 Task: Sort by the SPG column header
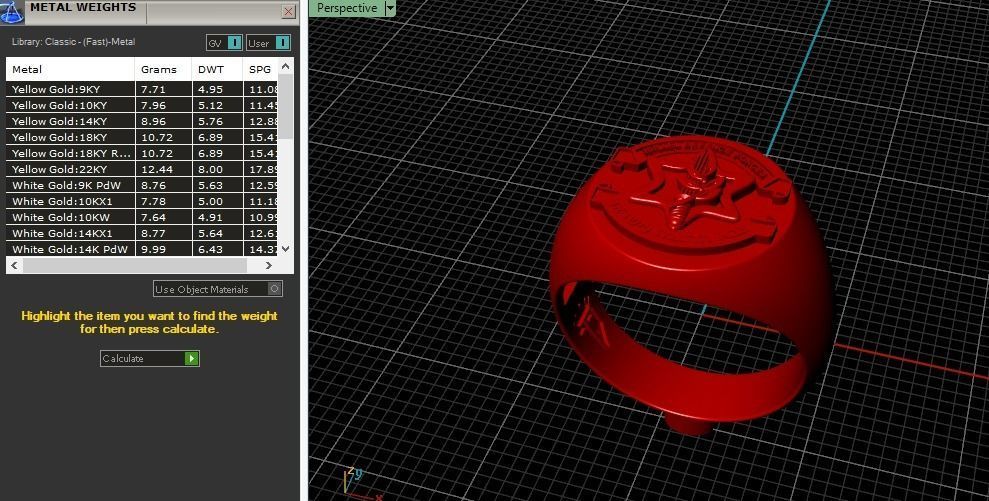point(260,69)
